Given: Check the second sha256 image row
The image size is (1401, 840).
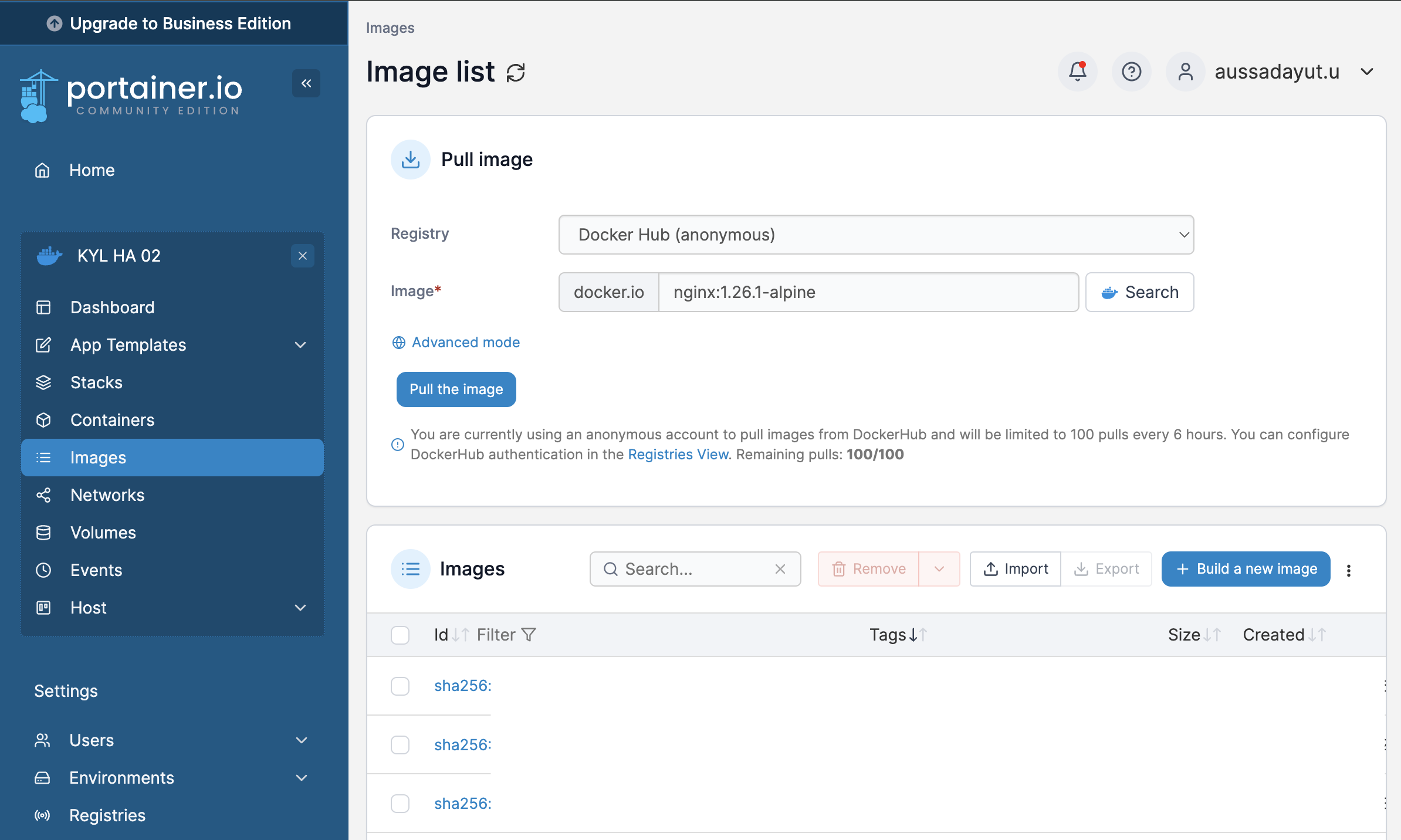Looking at the screenshot, I should pyautogui.click(x=400, y=744).
